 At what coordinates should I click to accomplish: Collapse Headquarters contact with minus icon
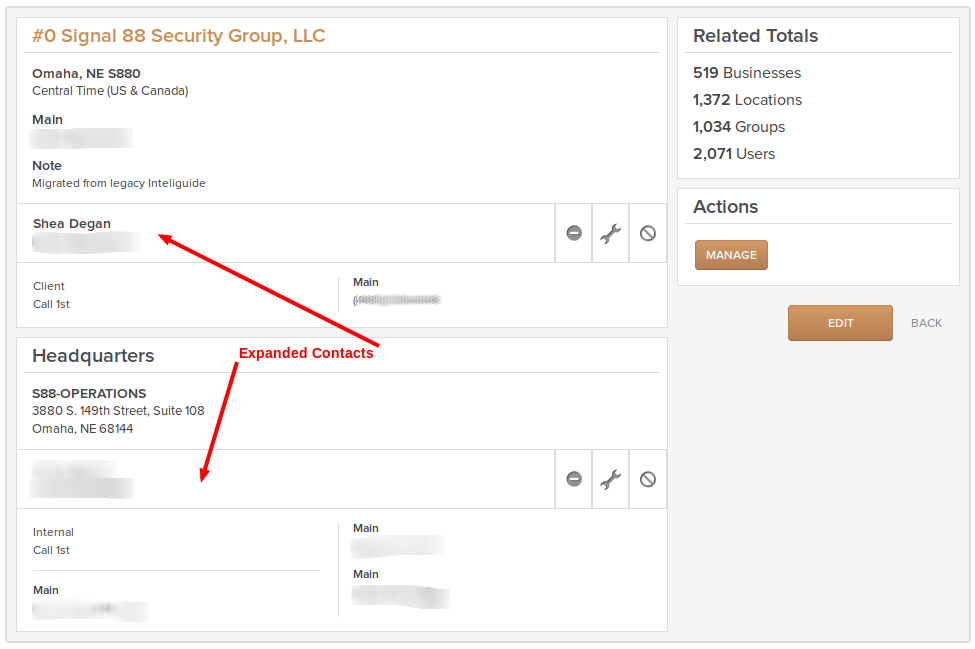(x=574, y=479)
